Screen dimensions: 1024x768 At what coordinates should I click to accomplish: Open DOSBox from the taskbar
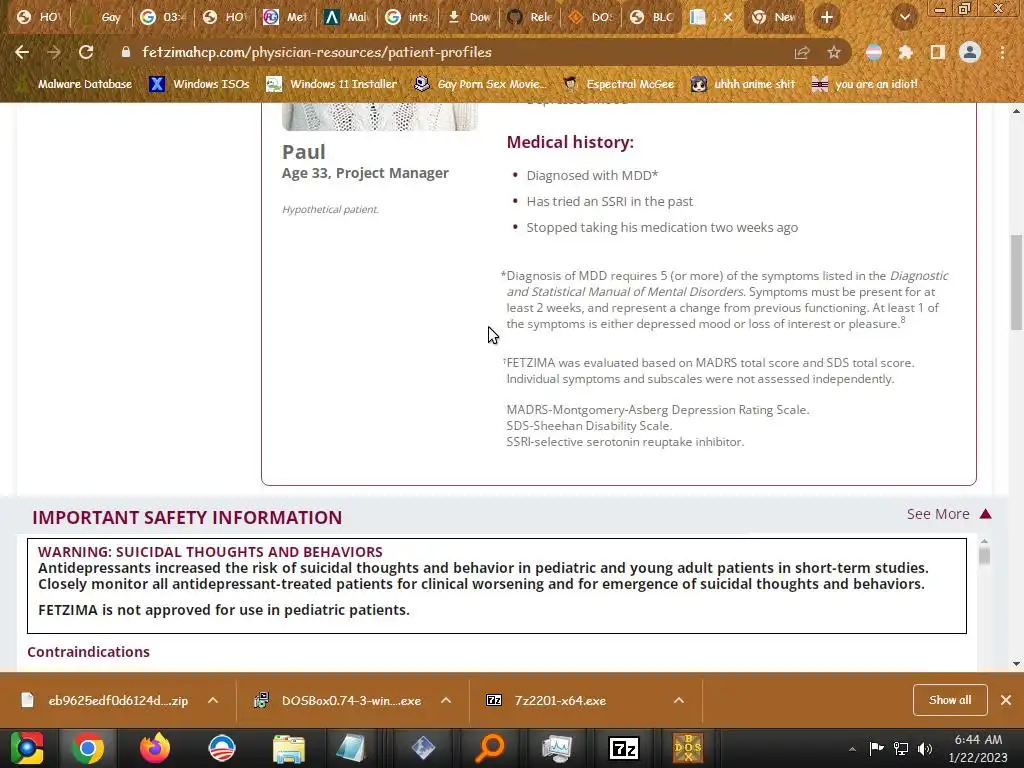688,748
